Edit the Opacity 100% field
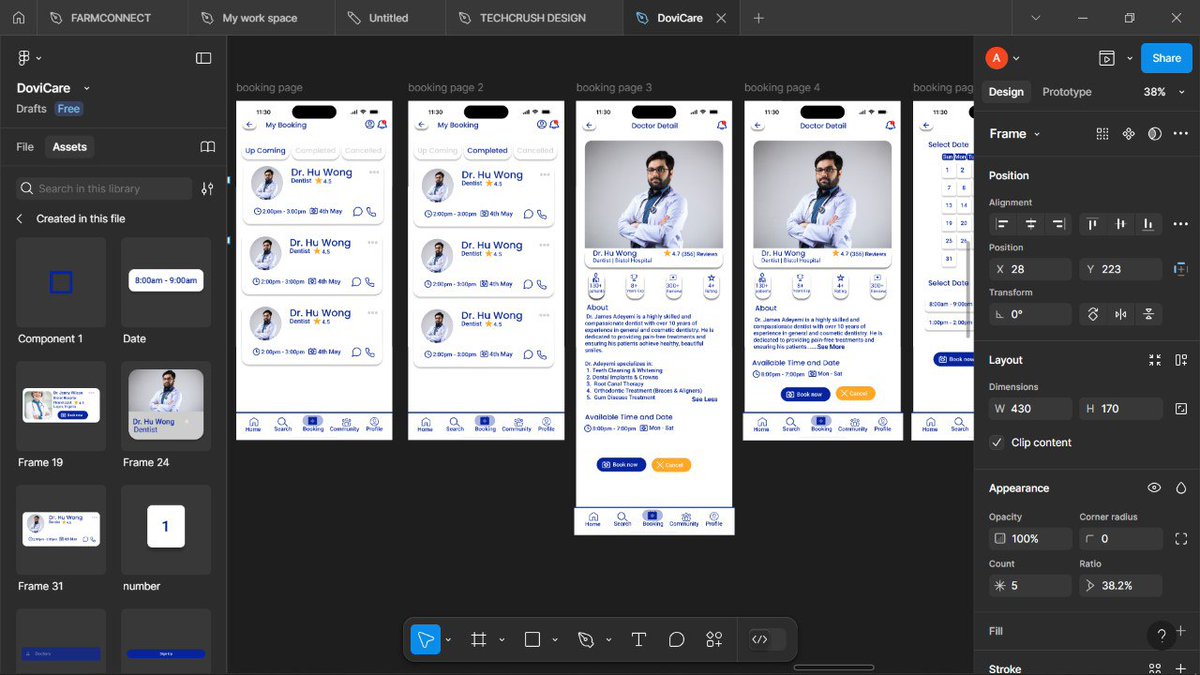Viewport: 1200px width, 675px height. [1029, 539]
